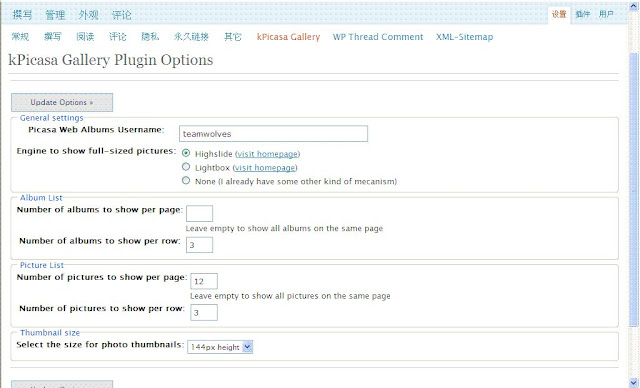Click the scrollbar down arrow

pyautogui.click(x=633, y=383)
